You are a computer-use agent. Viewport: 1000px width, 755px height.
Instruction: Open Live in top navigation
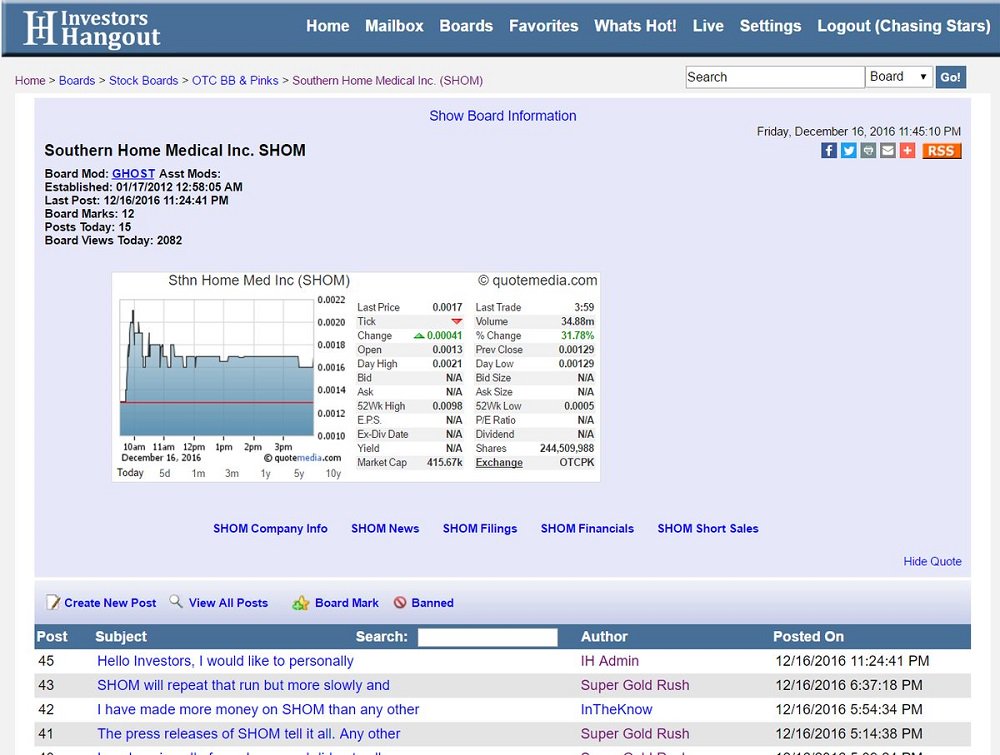708,26
